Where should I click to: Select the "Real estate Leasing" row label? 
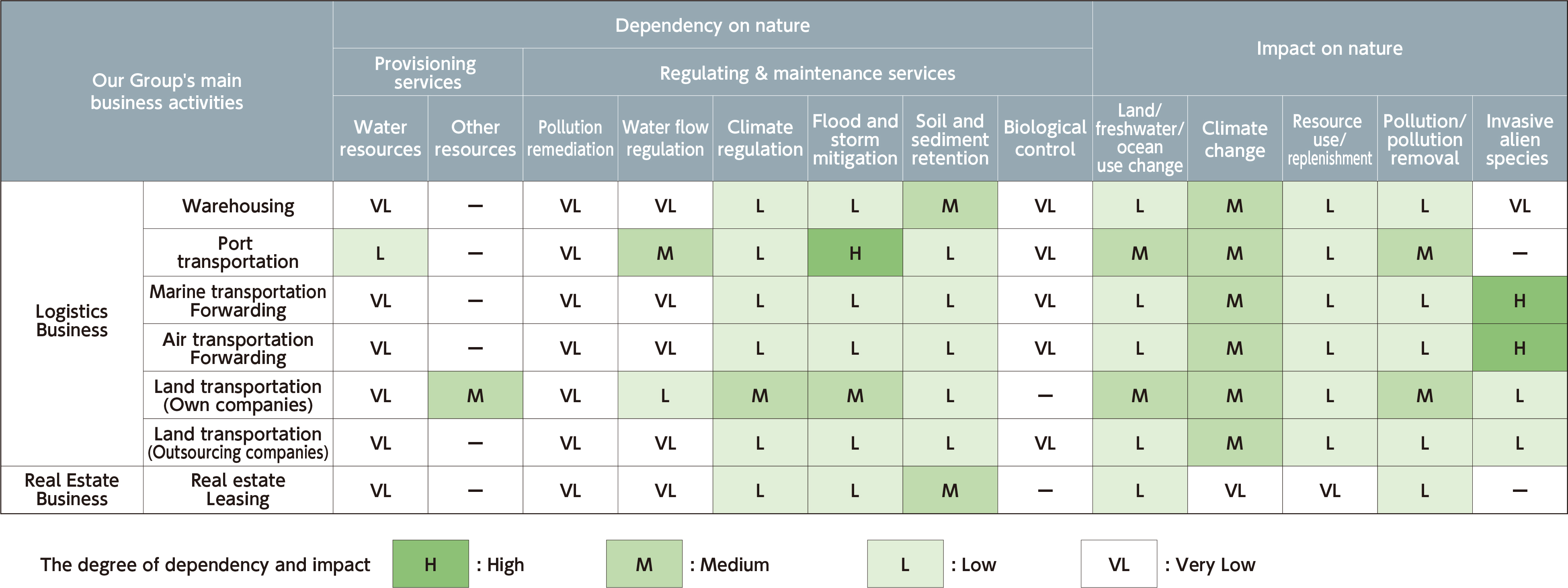point(238,489)
